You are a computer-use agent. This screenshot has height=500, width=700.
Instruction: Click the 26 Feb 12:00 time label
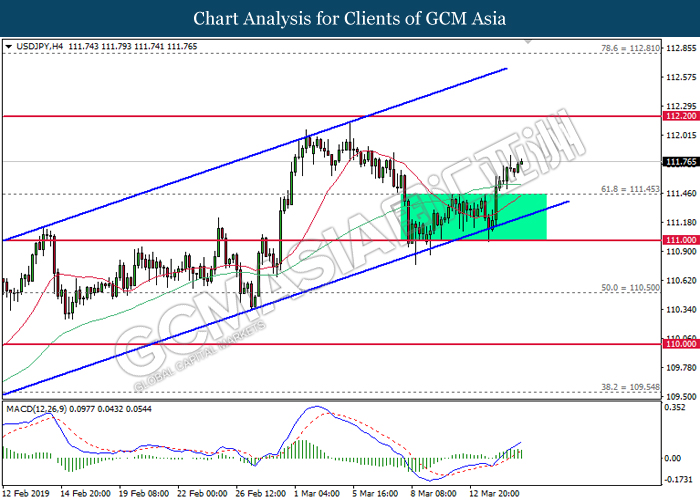click(261, 494)
